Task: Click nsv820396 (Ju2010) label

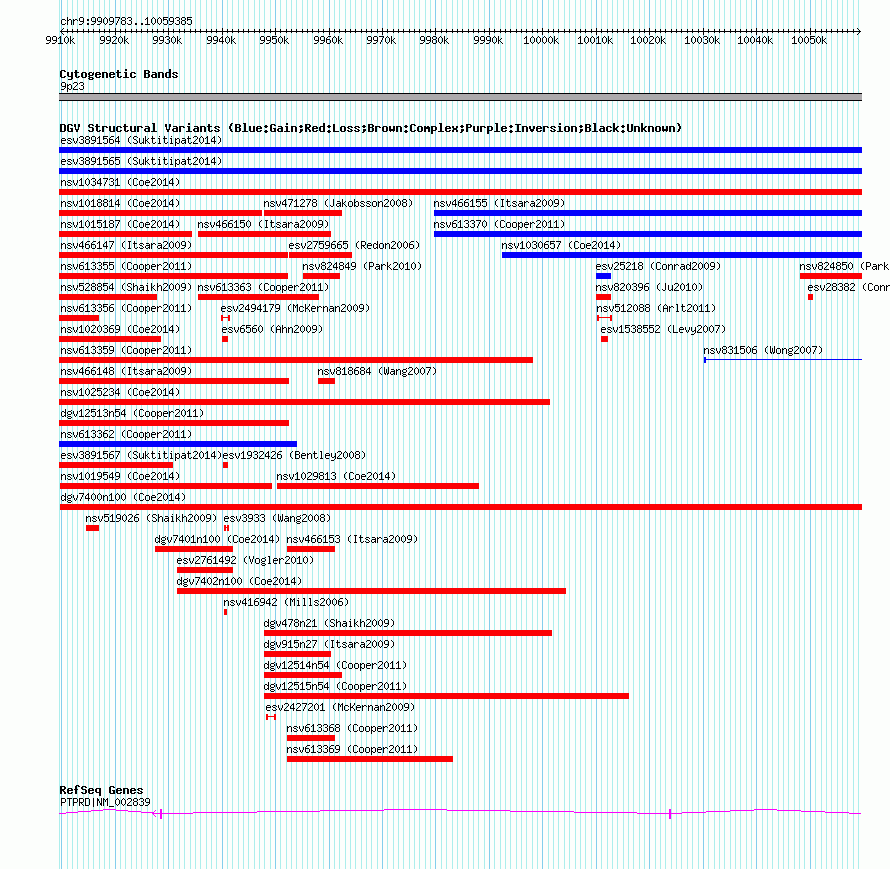Action: click(x=649, y=287)
